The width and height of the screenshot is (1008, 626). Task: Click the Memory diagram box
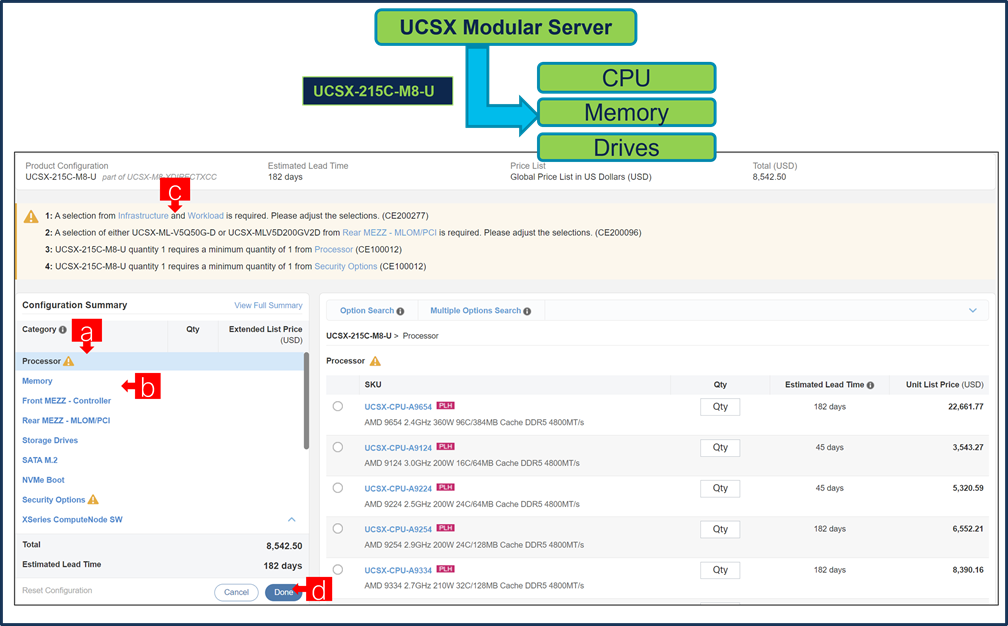[626, 112]
